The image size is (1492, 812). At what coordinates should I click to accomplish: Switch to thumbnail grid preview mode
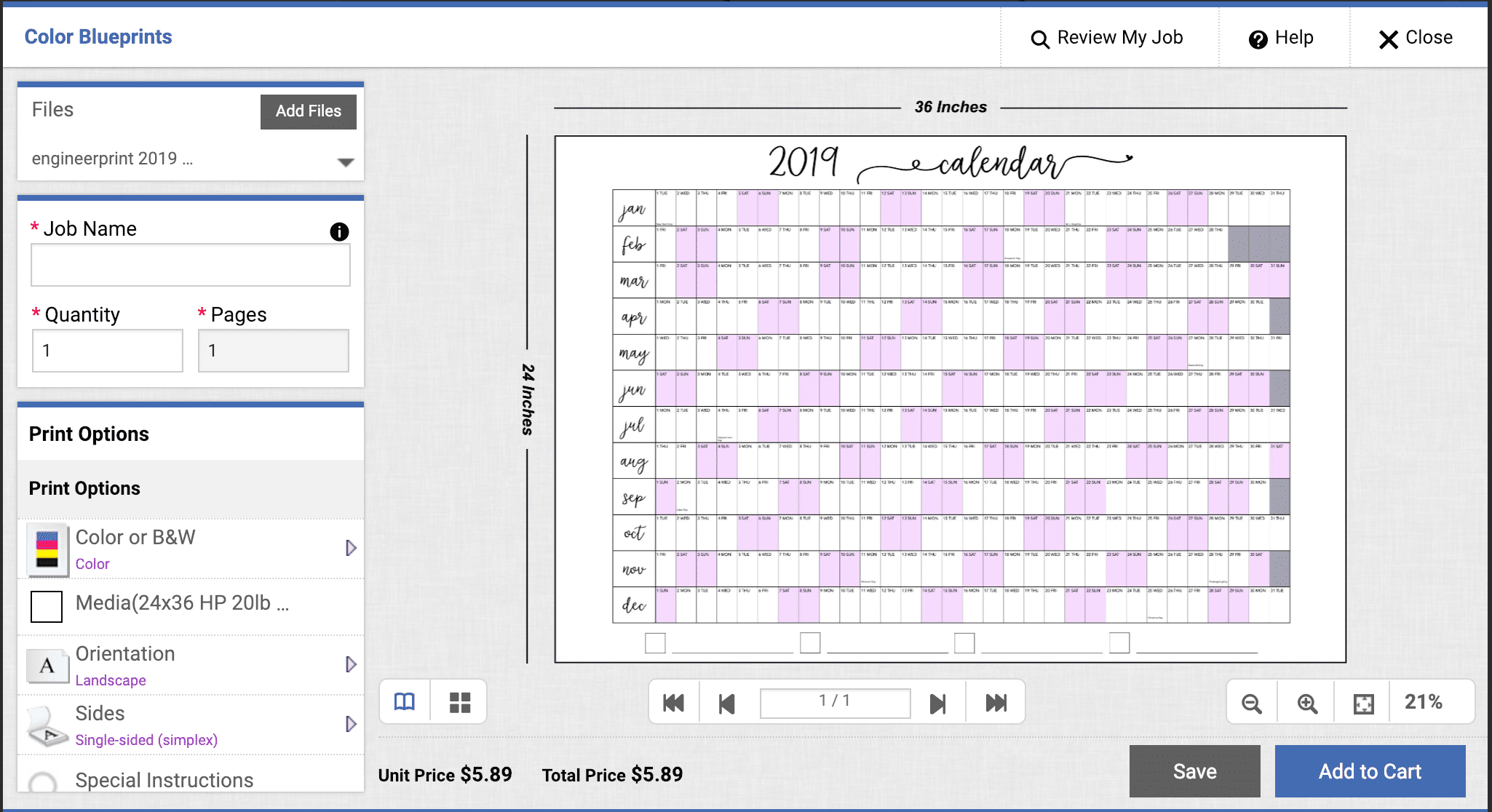pos(459,701)
